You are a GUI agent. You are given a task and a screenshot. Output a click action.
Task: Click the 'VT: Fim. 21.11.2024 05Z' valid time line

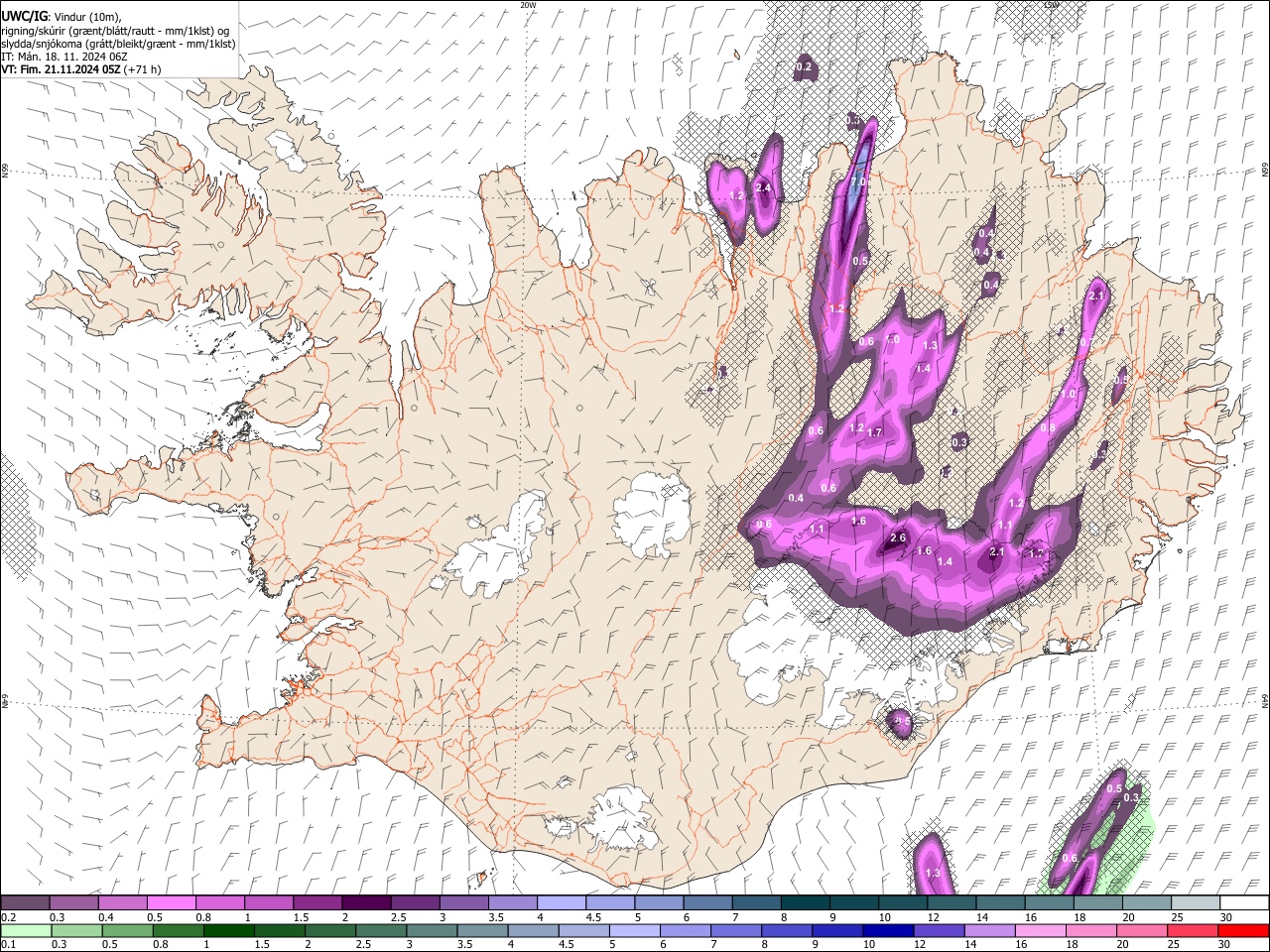61,70
